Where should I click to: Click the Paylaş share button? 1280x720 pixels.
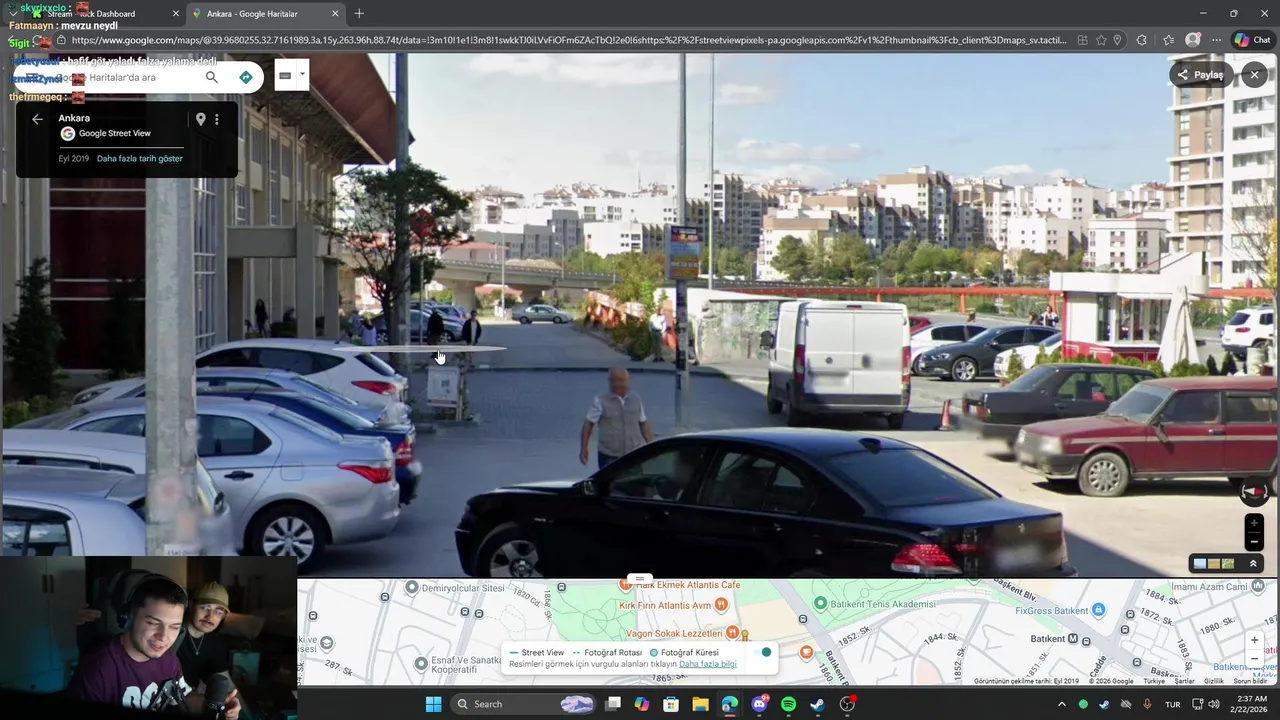pos(1200,75)
